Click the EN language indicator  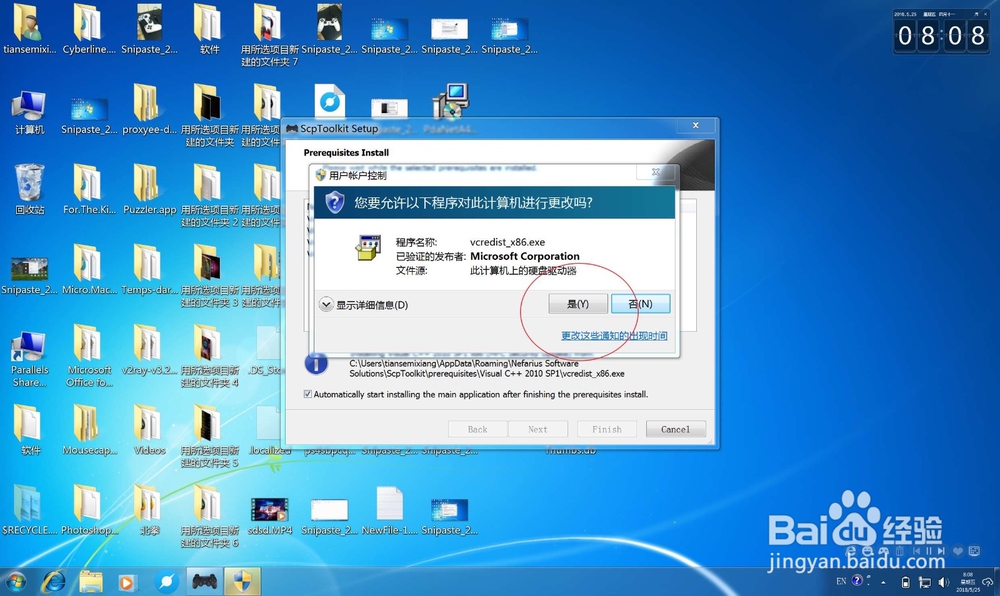point(841,581)
